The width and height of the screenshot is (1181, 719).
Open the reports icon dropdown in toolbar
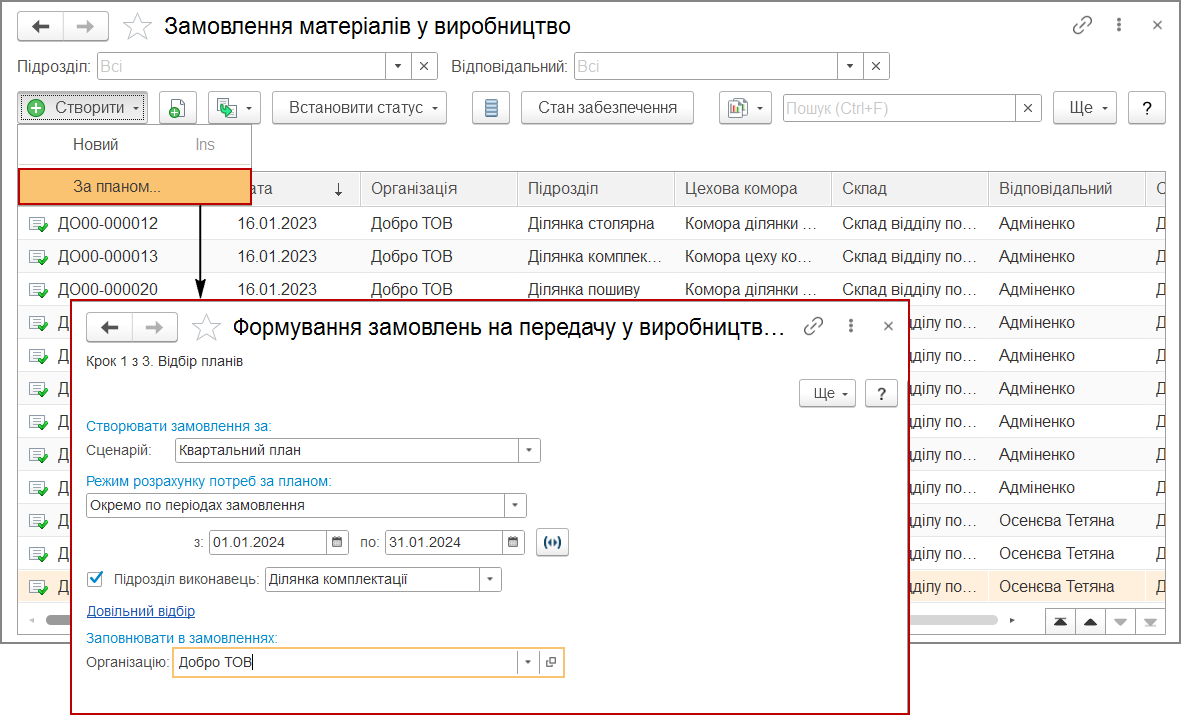pyautogui.click(x=745, y=108)
